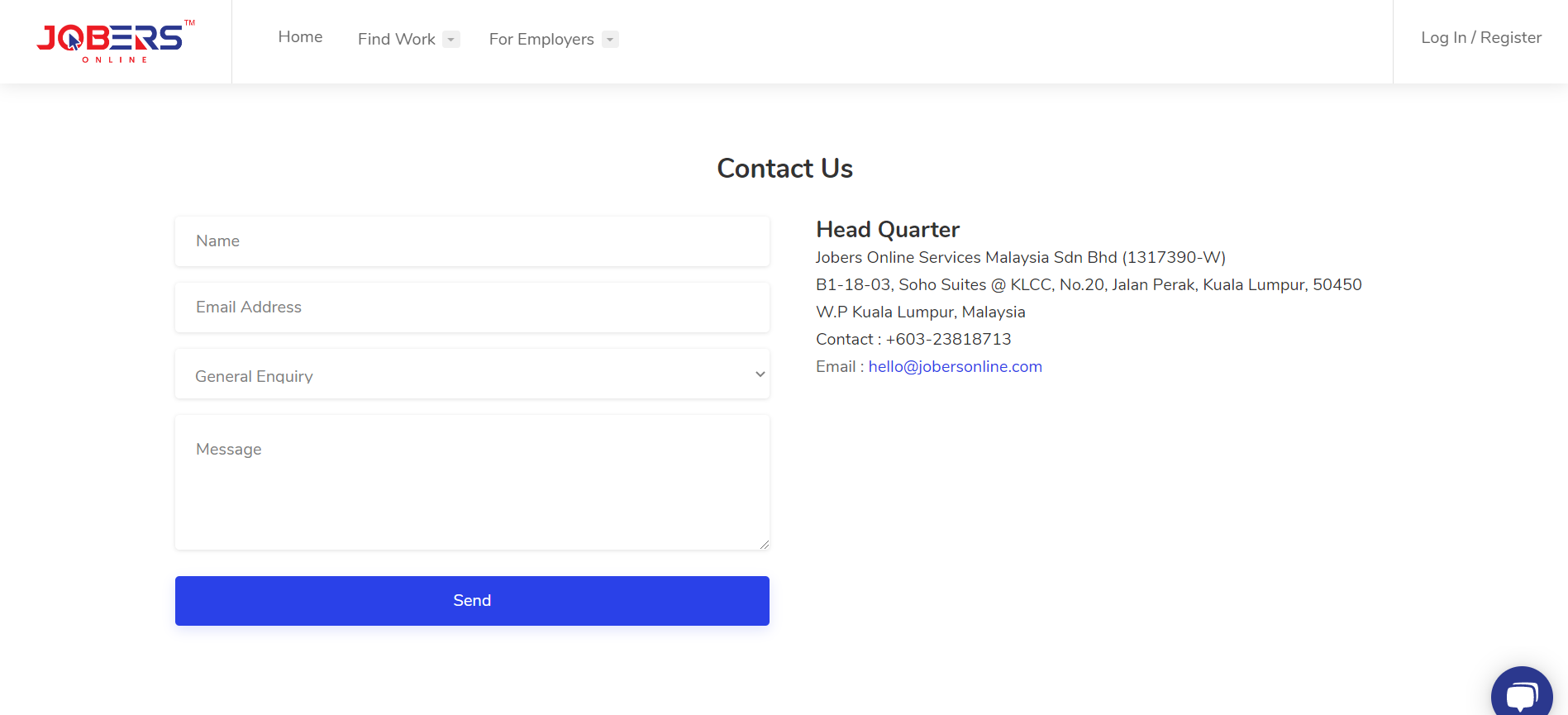Grab the Message box resize handle
Image resolution: width=1568 pixels, height=715 pixels.
point(765,545)
